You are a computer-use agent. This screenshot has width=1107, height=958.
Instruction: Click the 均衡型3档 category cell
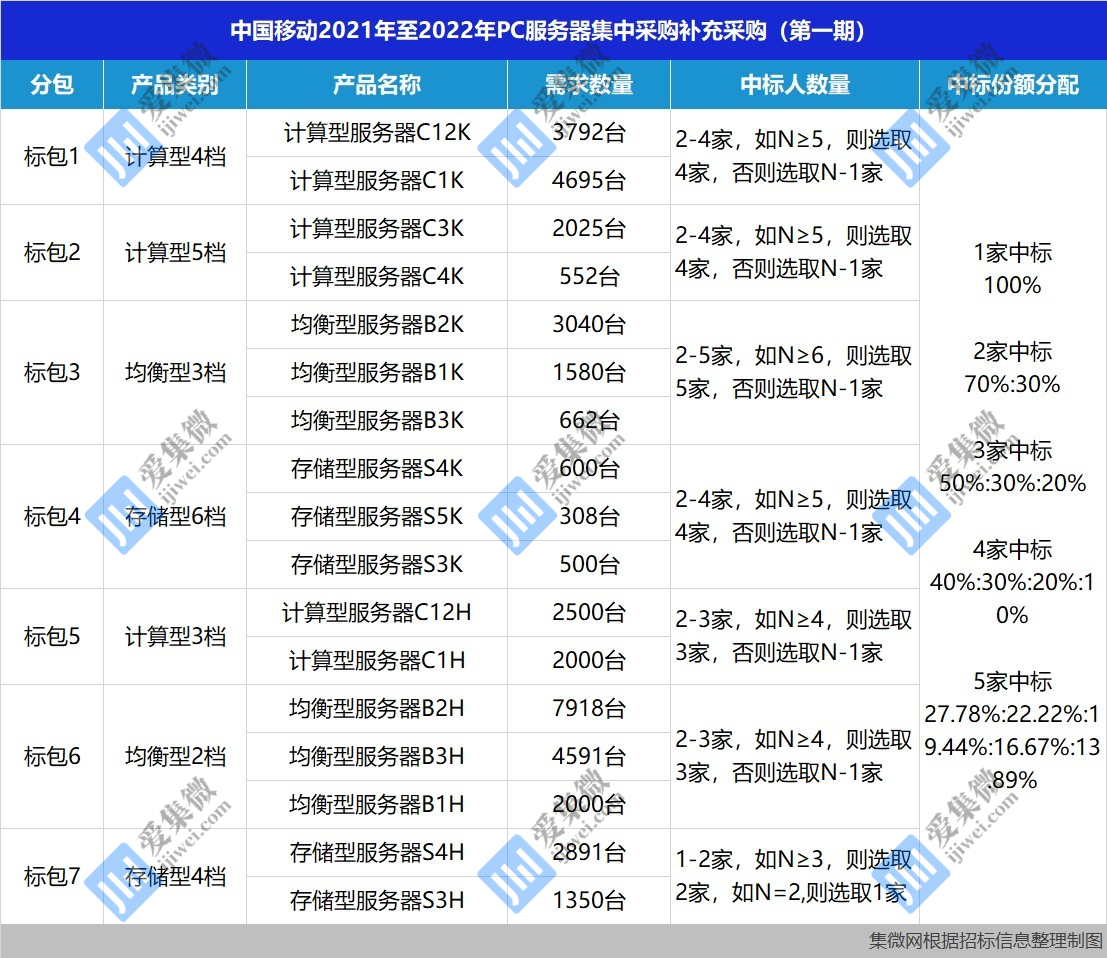pyautogui.click(x=175, y=372)
